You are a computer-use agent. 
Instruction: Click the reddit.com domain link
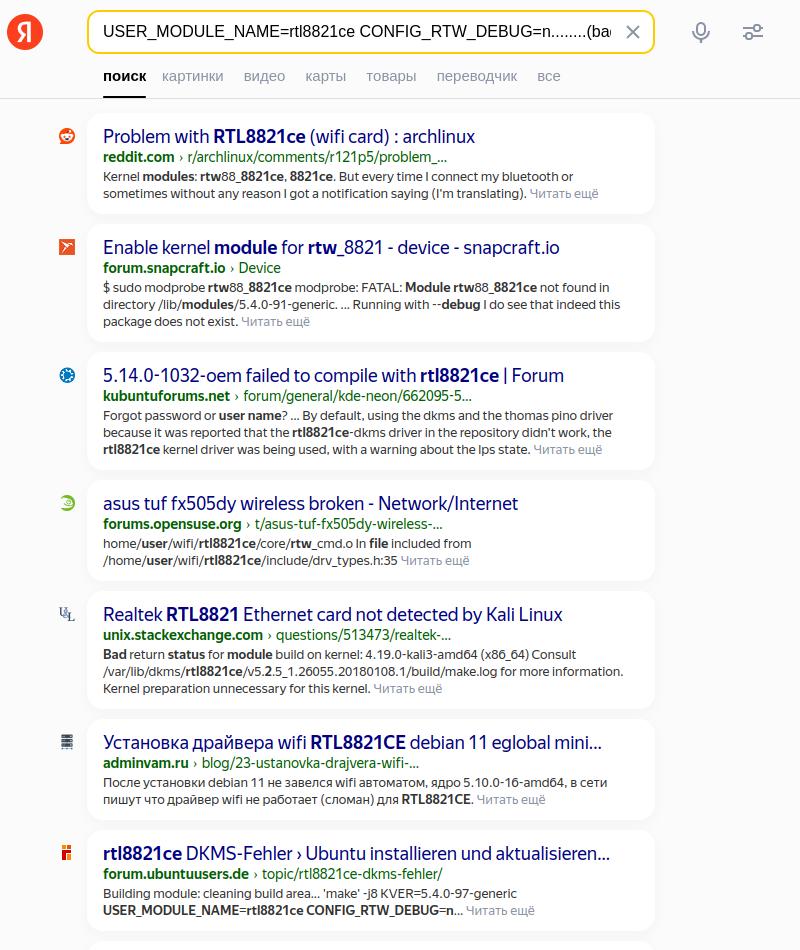[139, 157]
